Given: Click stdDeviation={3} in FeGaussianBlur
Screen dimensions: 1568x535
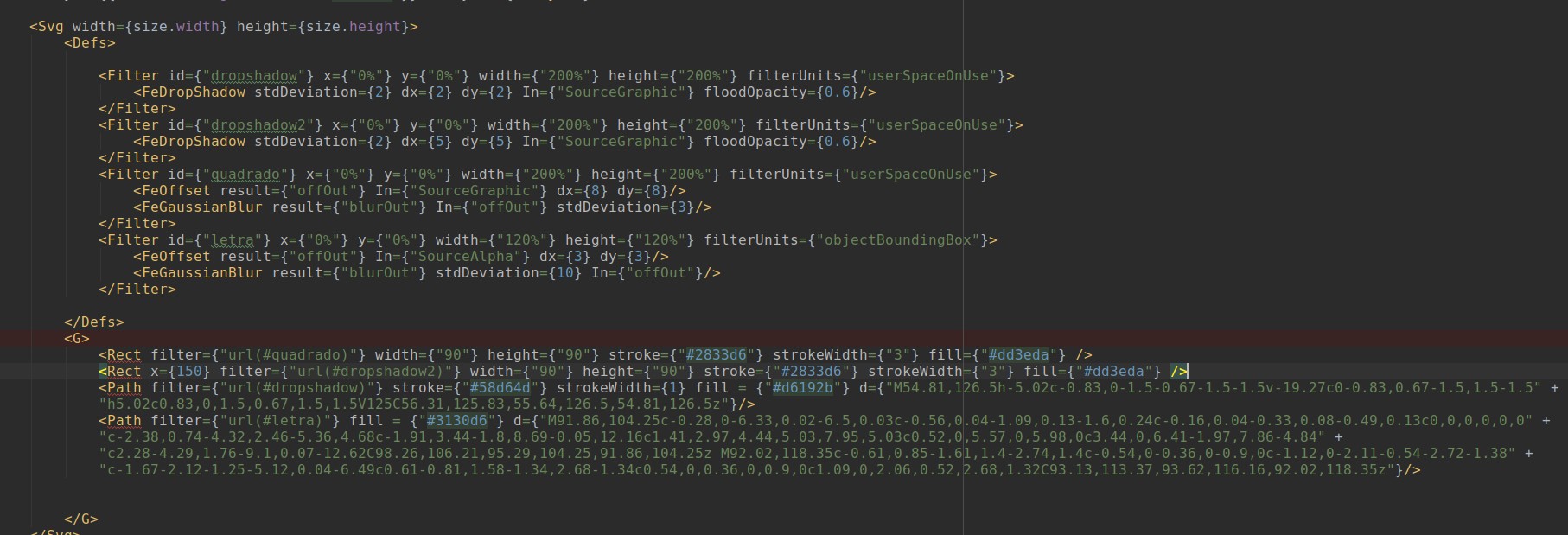Looking at the screenshot, I should point(629,207).
